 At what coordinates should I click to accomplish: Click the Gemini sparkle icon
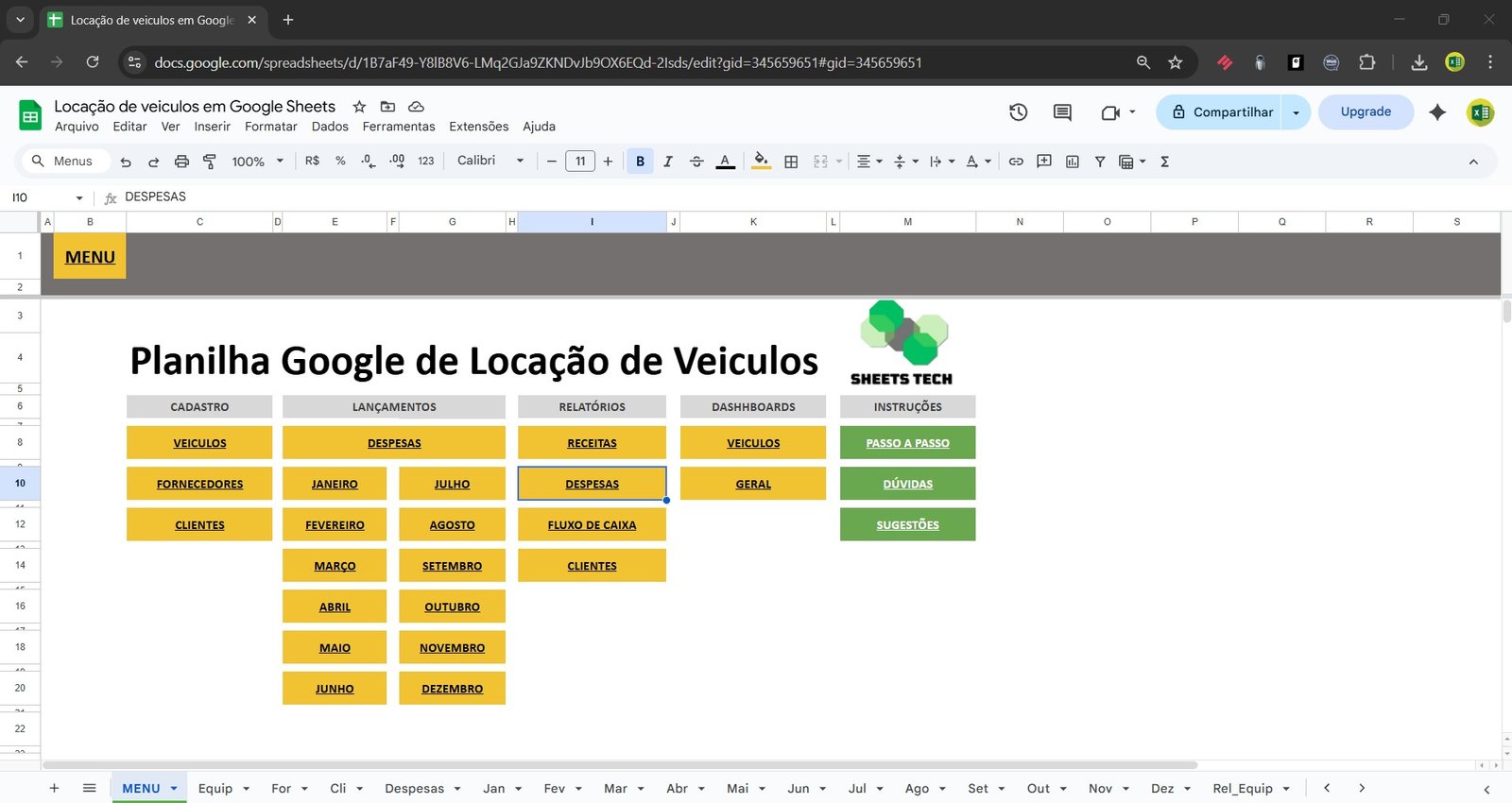tap(1437, 112)
